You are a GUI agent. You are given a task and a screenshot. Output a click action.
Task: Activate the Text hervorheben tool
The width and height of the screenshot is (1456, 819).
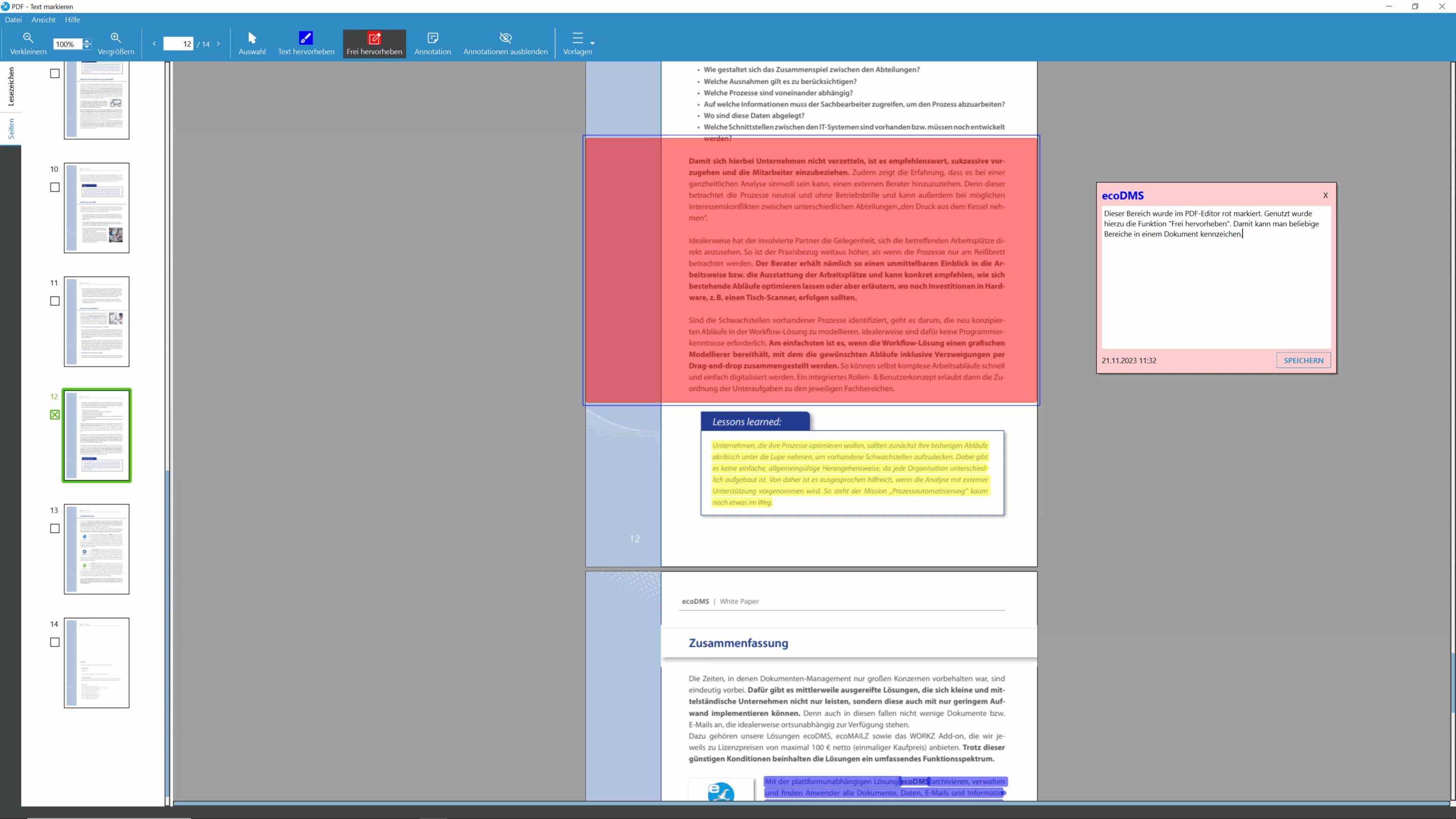pos(306,43)
